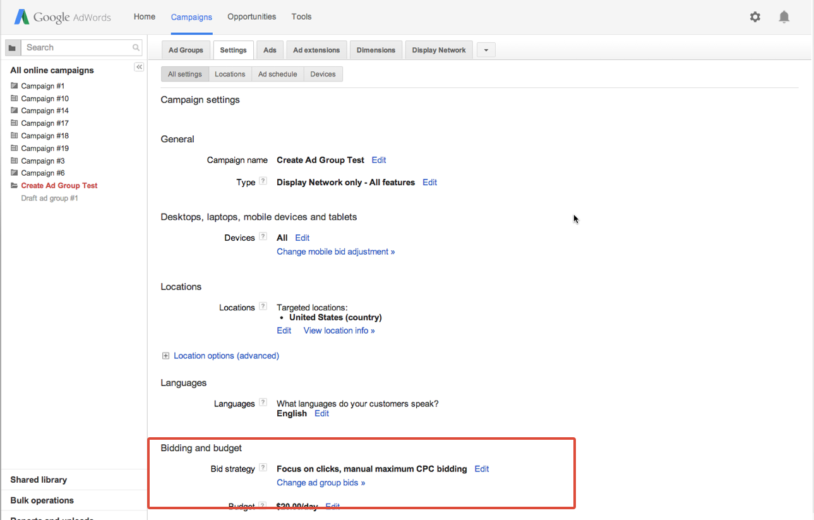Open help for Bid strategy
This screenshot has width=814, height=520.
(x=263, y=468)
